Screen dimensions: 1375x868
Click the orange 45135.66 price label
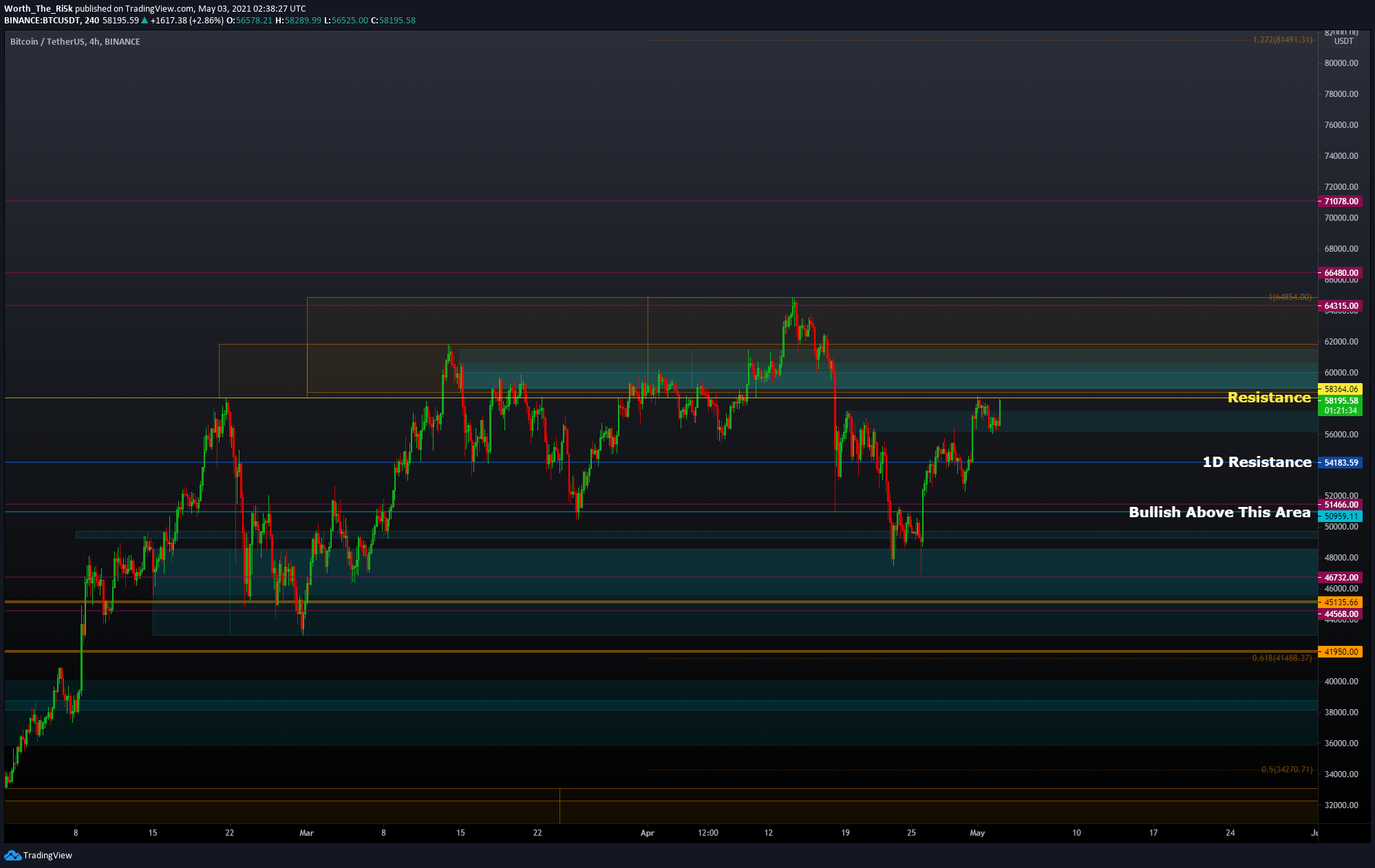click(1341, 603)
